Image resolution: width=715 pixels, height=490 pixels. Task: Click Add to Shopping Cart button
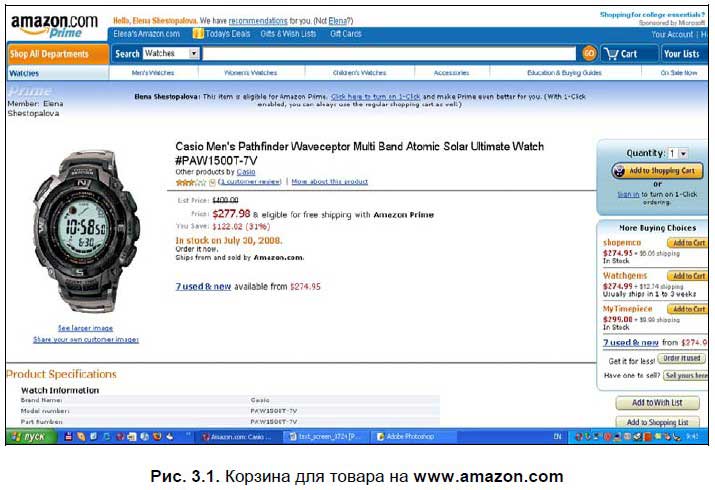pyautogui.click(x=657, y=171)
